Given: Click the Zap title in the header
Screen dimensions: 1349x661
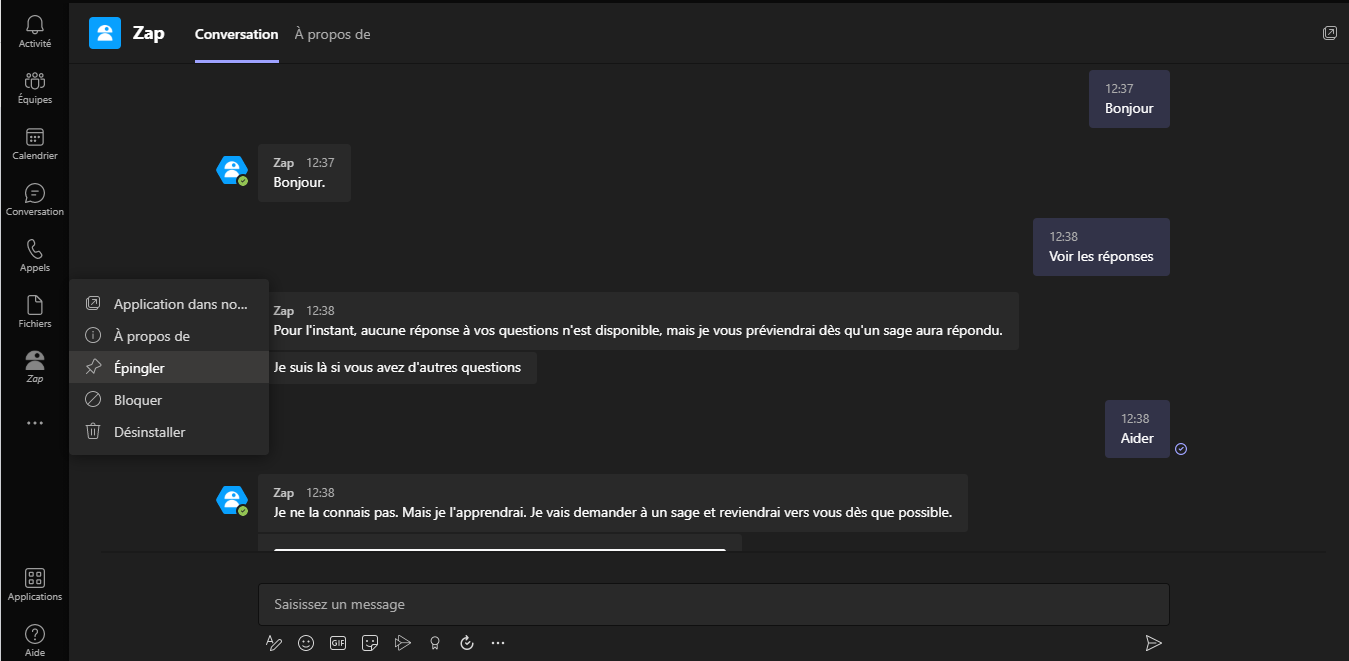Looking at the screenshot, I should tap(148, 34).
